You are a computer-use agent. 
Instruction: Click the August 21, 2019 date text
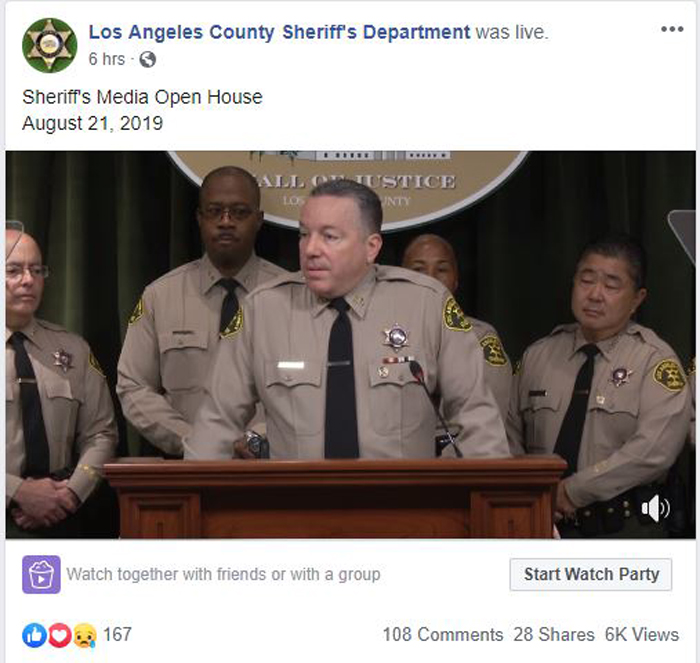[92, 123]
